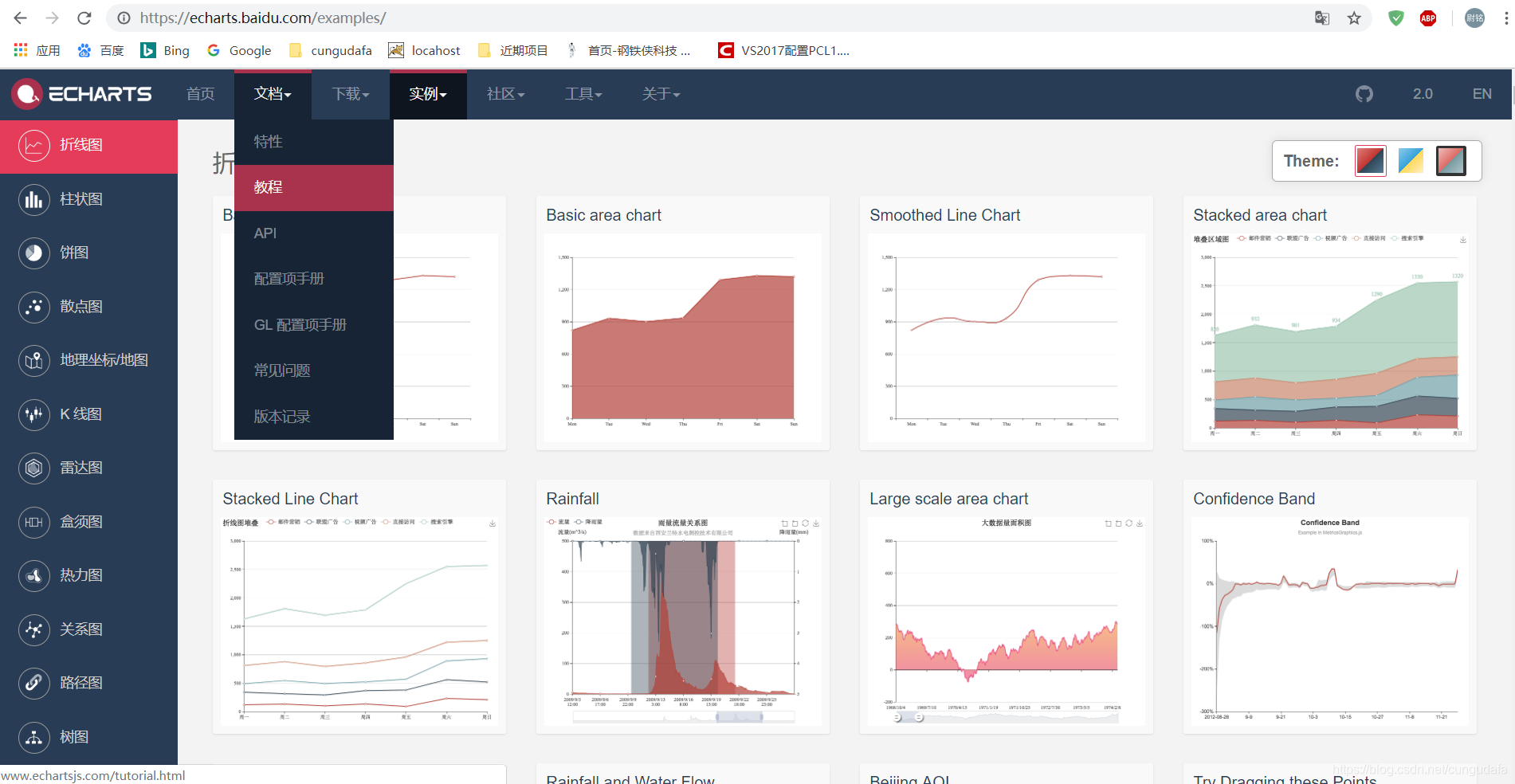Select the radar chart (雷达图) icon

33,468
